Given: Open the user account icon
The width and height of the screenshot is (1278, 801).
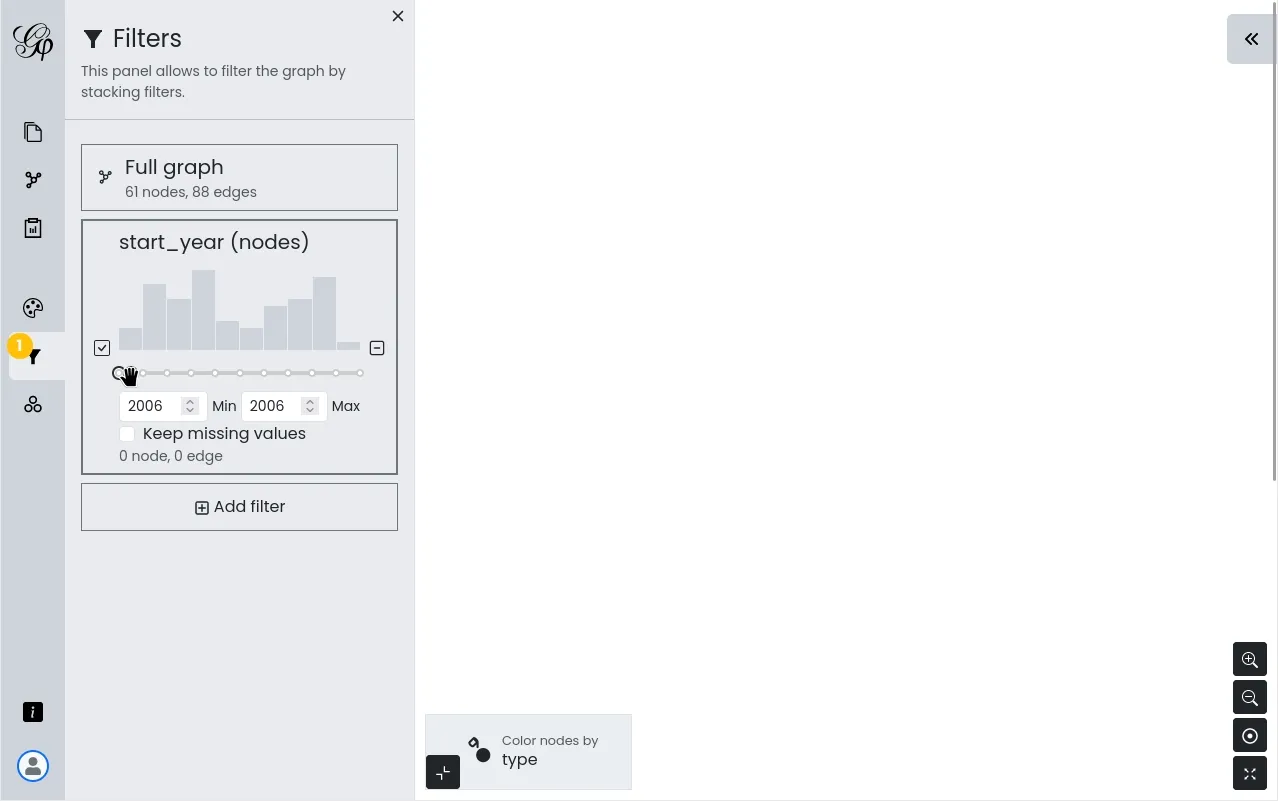Looking at the screenshot, I should 33,766.
